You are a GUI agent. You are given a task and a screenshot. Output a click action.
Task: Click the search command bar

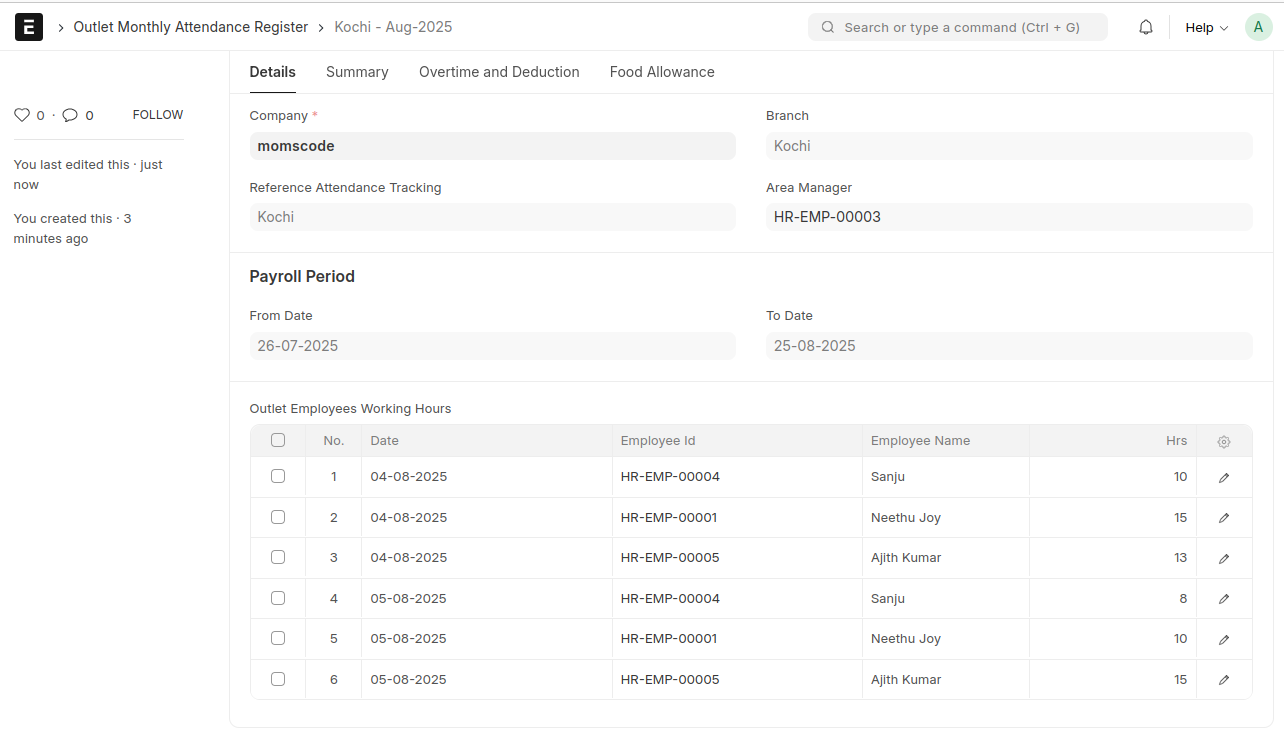pos(957,28)
